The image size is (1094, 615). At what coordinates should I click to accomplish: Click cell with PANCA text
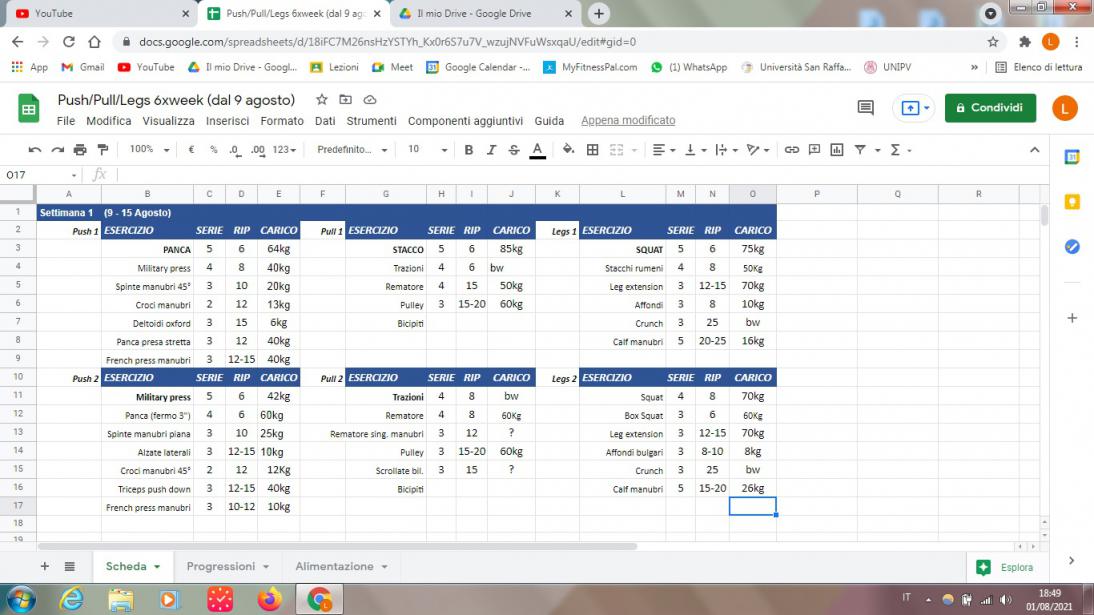coord(147,249)
